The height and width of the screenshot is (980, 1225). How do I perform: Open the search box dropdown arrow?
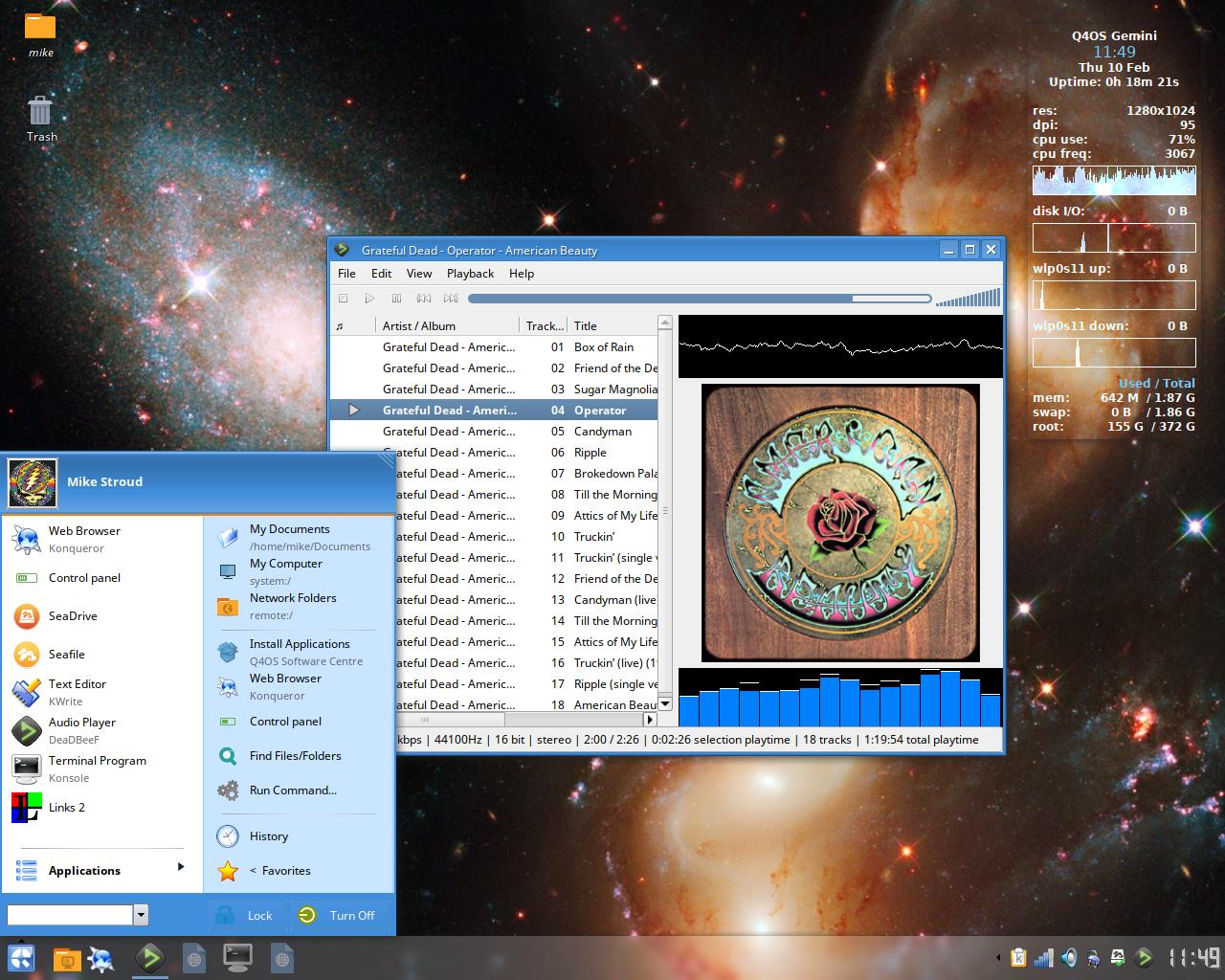(141, 915)
